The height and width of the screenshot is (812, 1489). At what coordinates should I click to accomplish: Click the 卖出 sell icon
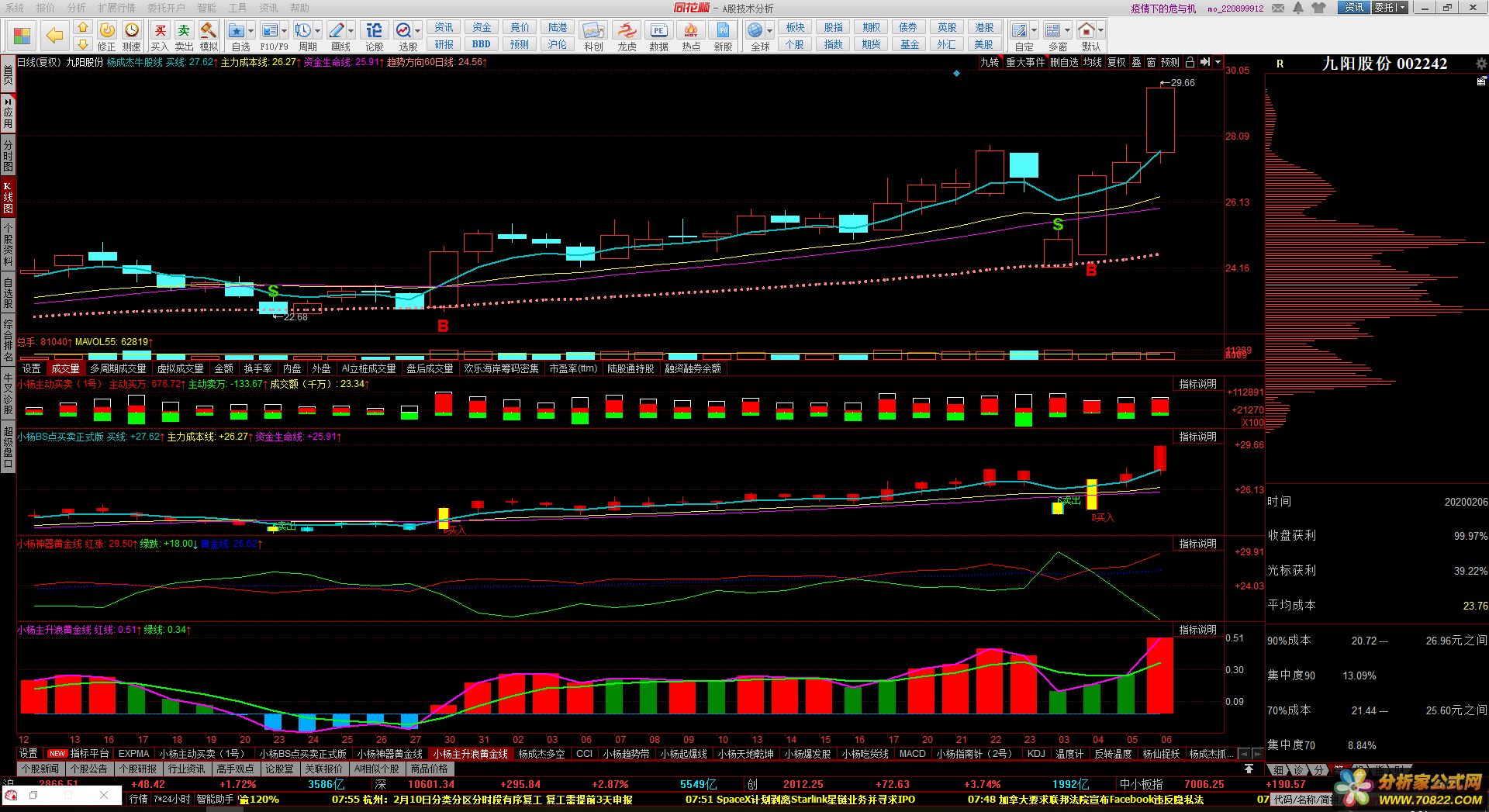(184, 30)
